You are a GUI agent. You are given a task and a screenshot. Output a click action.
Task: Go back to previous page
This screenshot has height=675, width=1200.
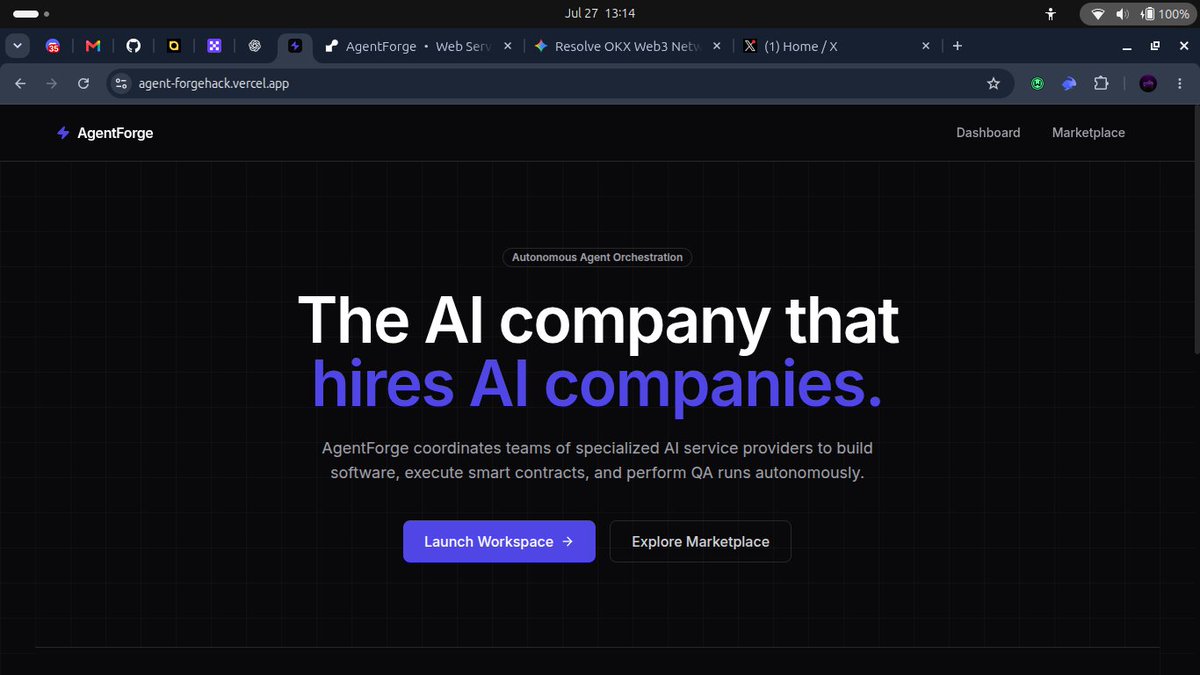click(20, 84)
